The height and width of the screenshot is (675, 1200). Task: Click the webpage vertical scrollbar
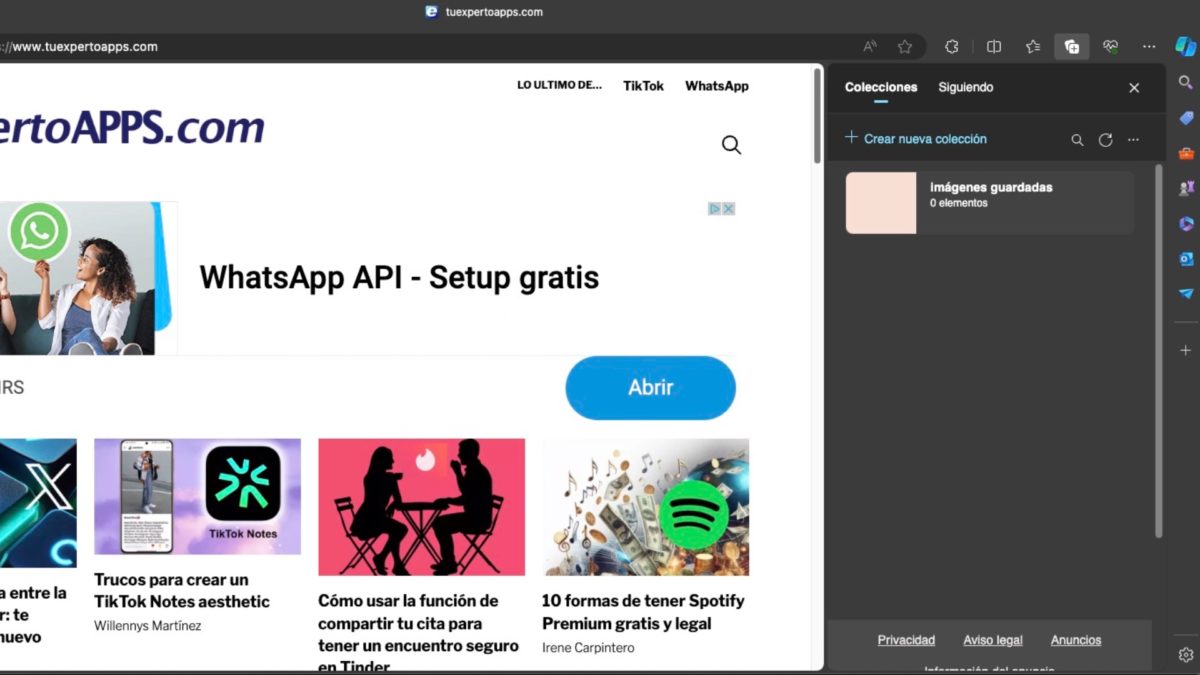coord(818,115)
